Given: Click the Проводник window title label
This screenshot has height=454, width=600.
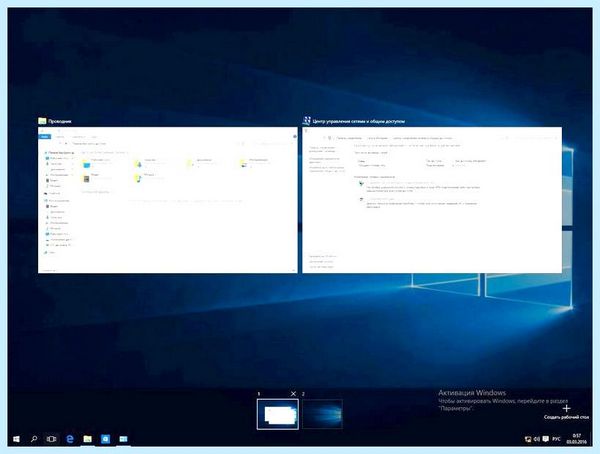Looking at the screenshot, I should coord(60,121).
